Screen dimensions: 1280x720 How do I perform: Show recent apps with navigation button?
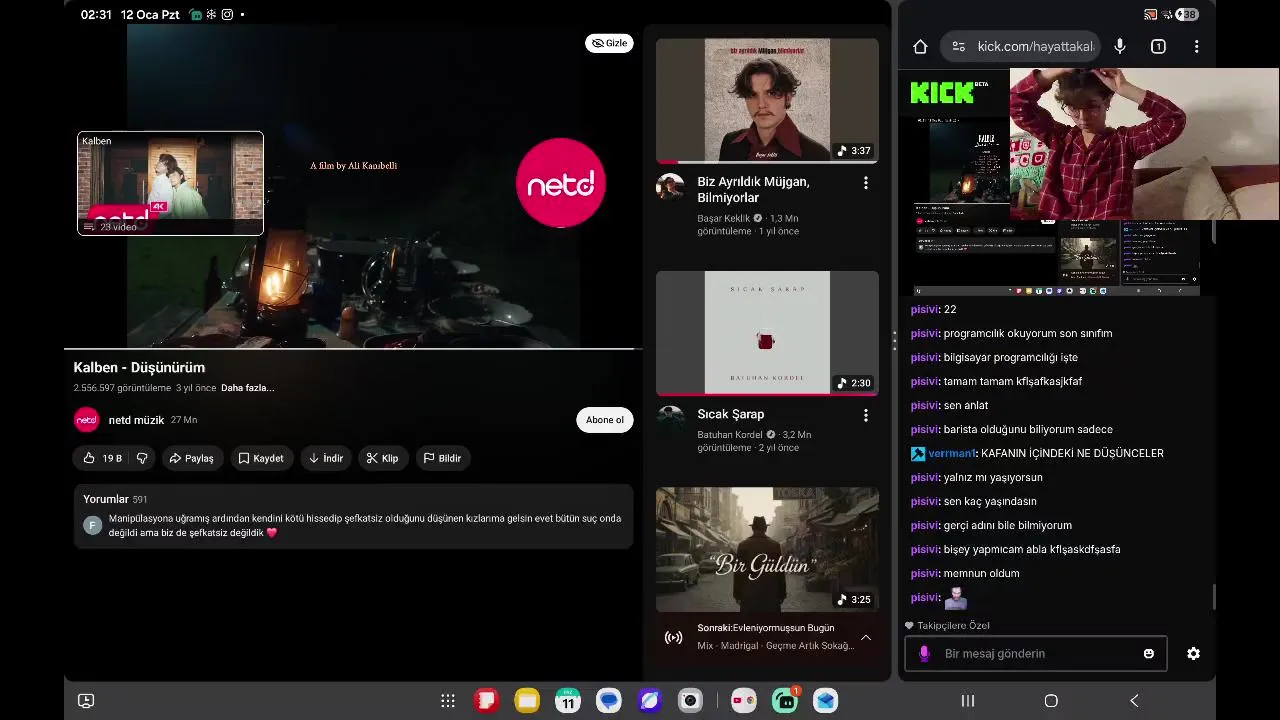pyautogui.click(x=968, y=701)
